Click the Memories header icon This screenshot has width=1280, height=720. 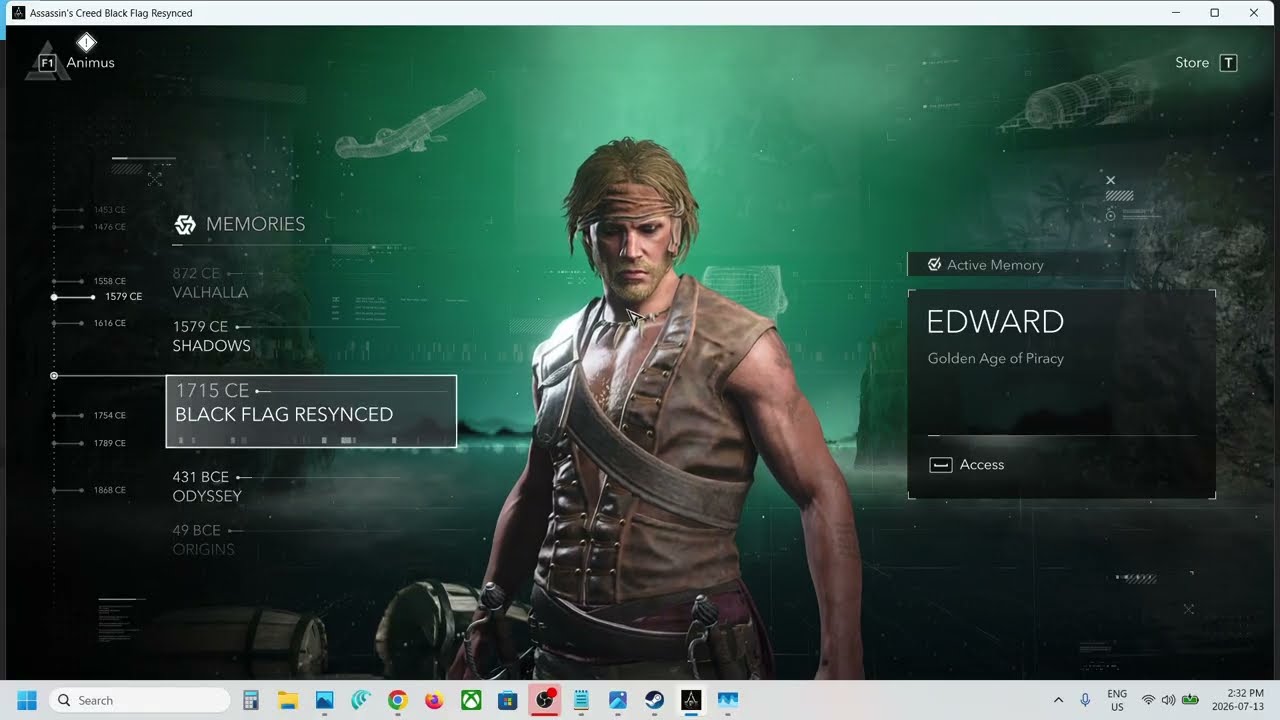[x=185, y=225]
